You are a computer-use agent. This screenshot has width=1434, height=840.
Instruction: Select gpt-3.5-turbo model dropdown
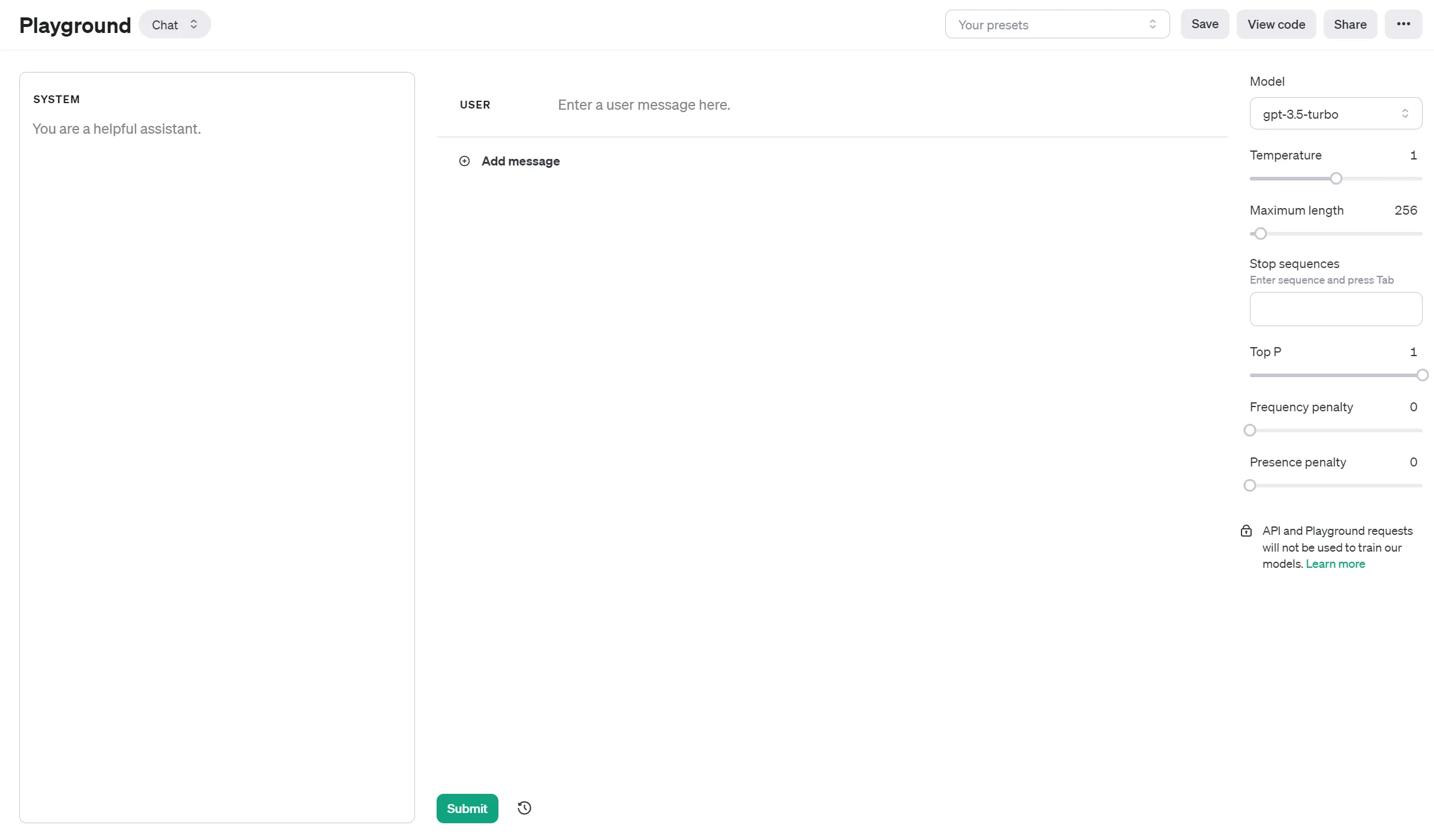click(x=1335, y=113)
